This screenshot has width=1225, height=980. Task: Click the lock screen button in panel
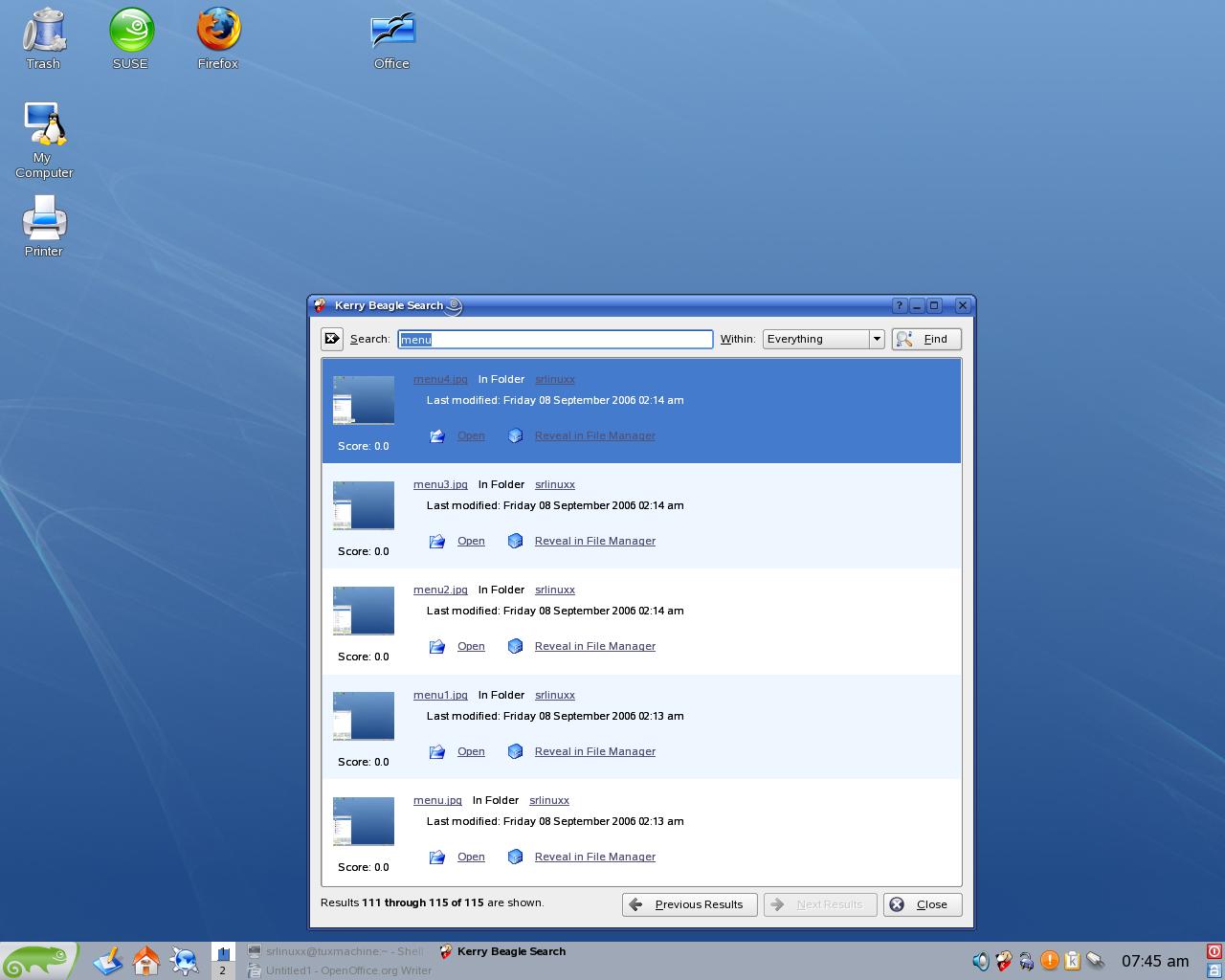[1214, 969]
